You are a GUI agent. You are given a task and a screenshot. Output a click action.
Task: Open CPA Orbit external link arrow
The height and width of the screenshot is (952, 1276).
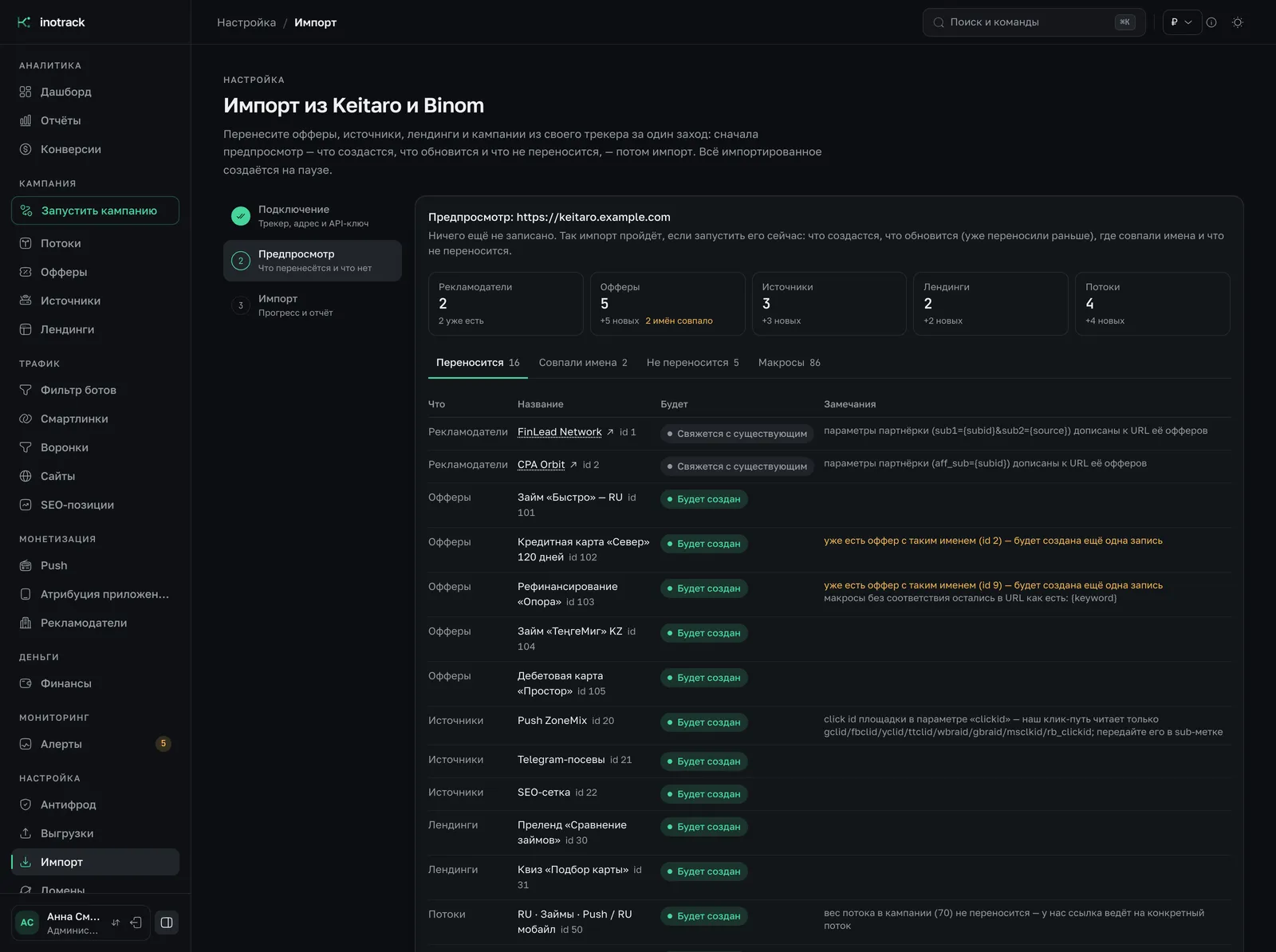[x=573, y=465]
